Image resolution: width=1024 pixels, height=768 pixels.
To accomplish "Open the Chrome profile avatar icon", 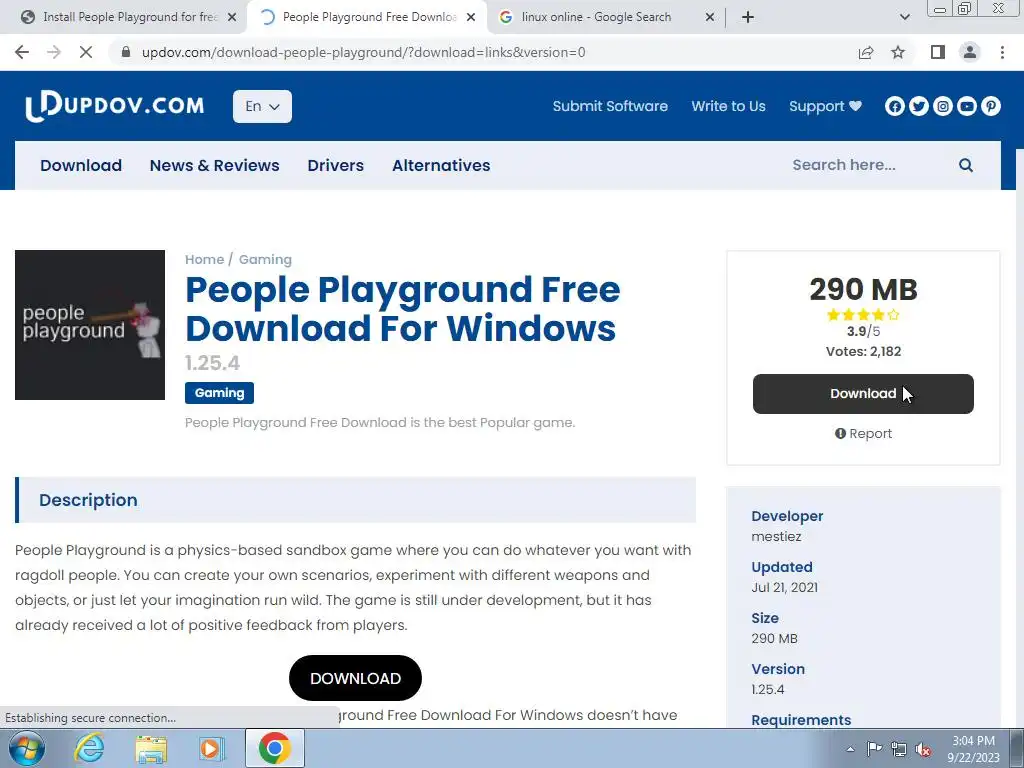I will (x=970, y=52).
